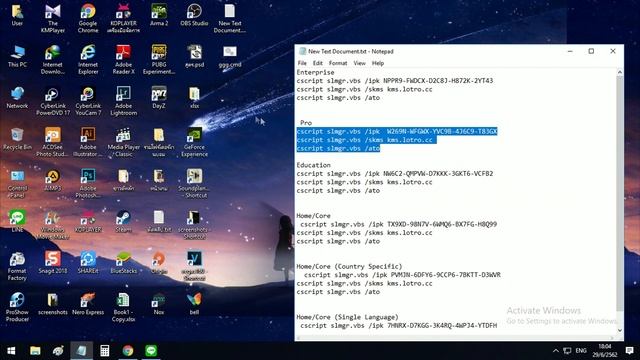
Task: Select the PUBG Experimental desktop icon
Action: [159, 60]
